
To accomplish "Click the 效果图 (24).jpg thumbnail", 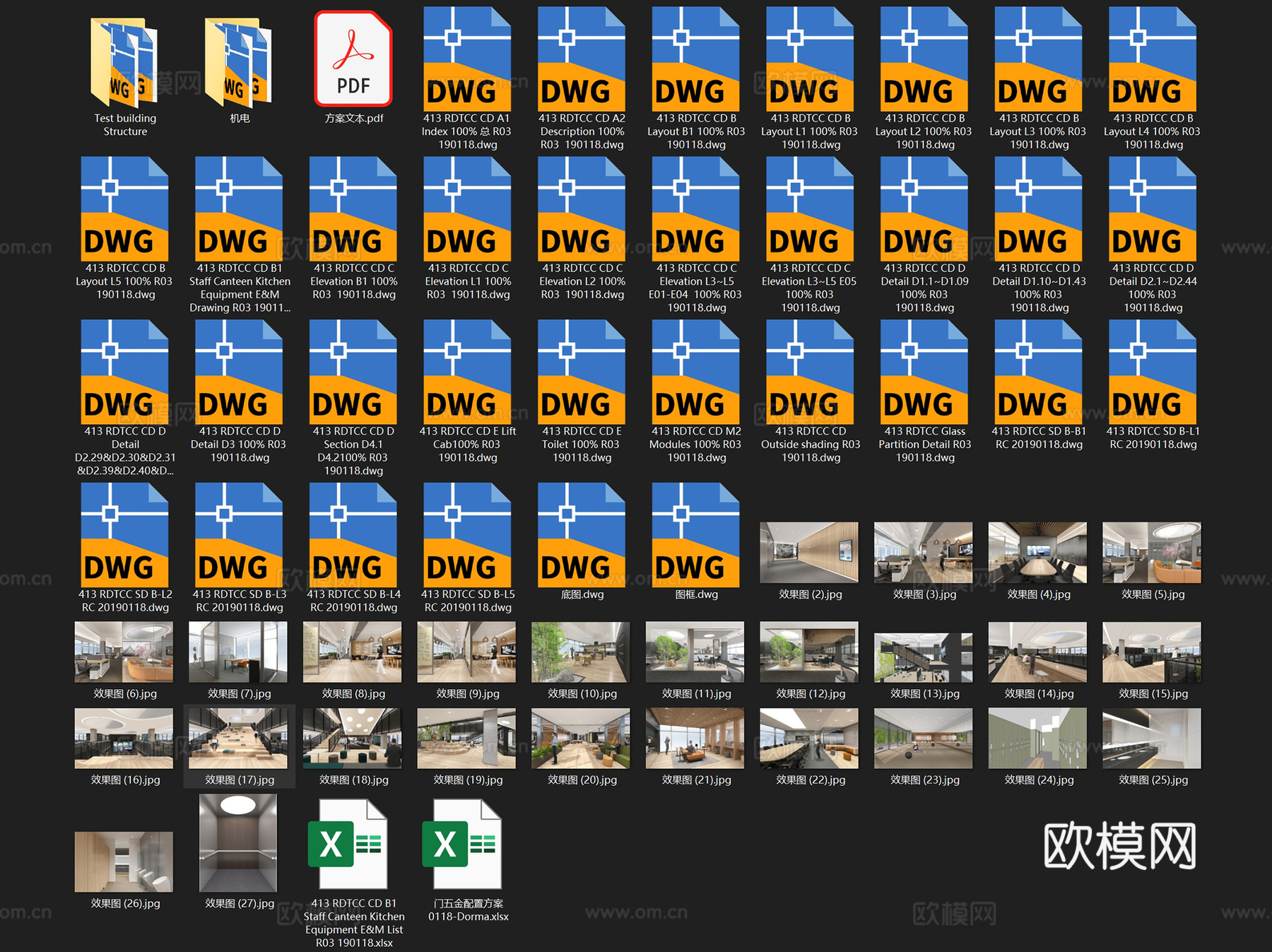I will pyautogui.click(x=1037, y=739).
